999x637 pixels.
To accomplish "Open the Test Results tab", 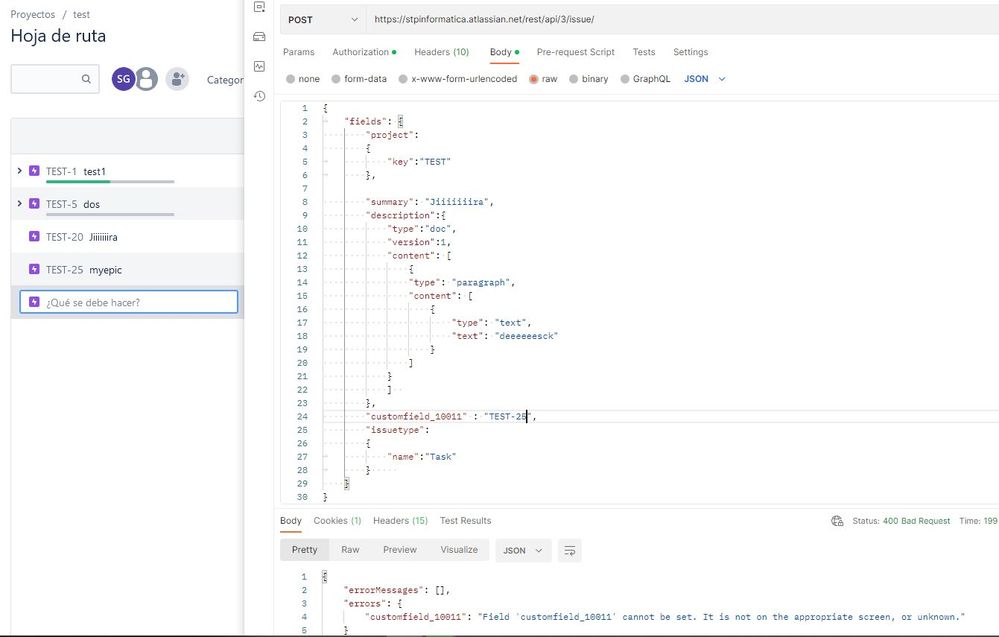I will pyautogui.click(x=465, y=520).
